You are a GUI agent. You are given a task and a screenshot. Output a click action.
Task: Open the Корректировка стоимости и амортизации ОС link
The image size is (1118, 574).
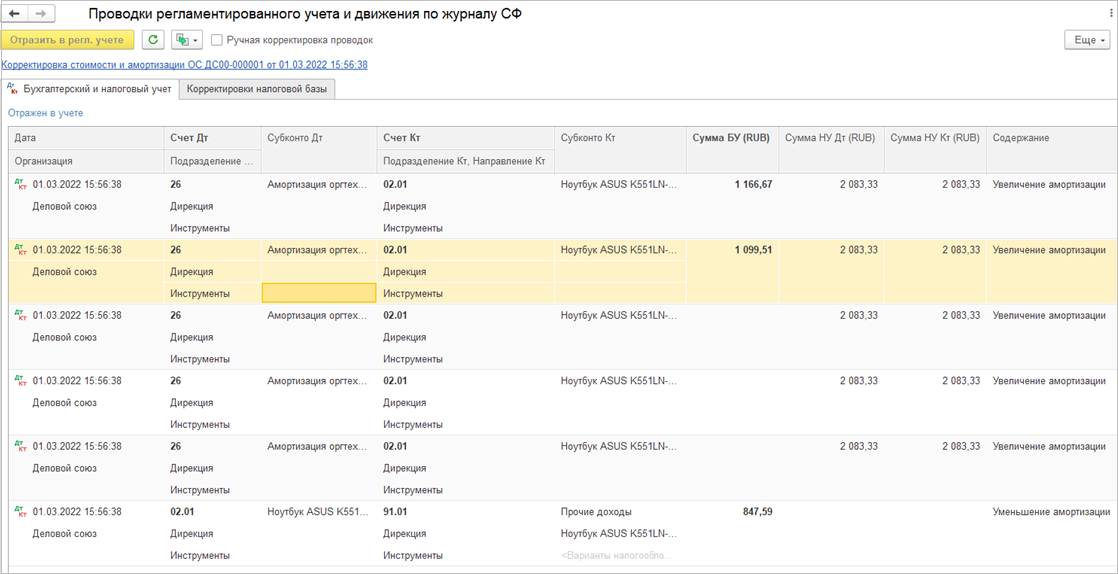pyautogui.click(x=185, y=65)
